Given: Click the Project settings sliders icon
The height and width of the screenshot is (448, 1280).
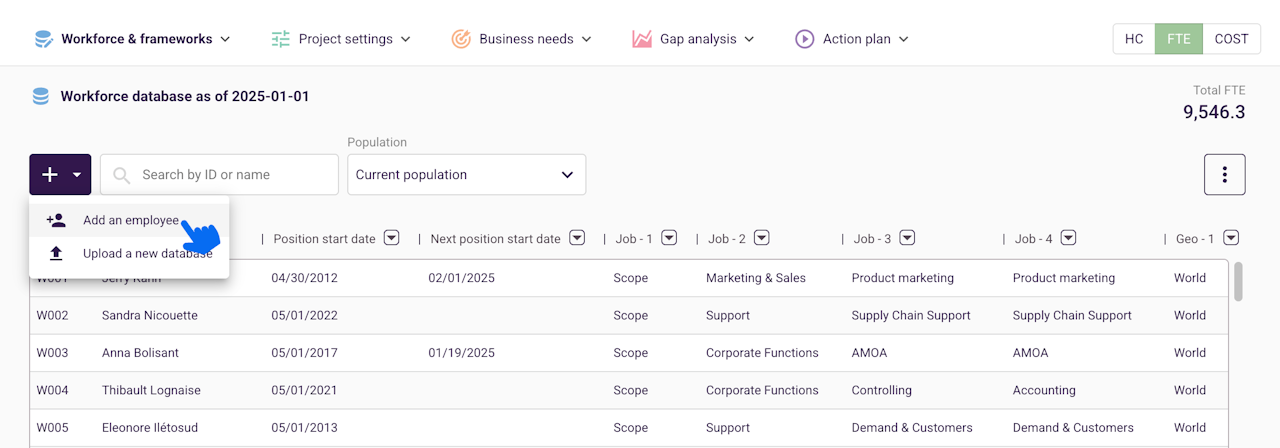Looking at the screenshot, I should [x=281, y=39].
